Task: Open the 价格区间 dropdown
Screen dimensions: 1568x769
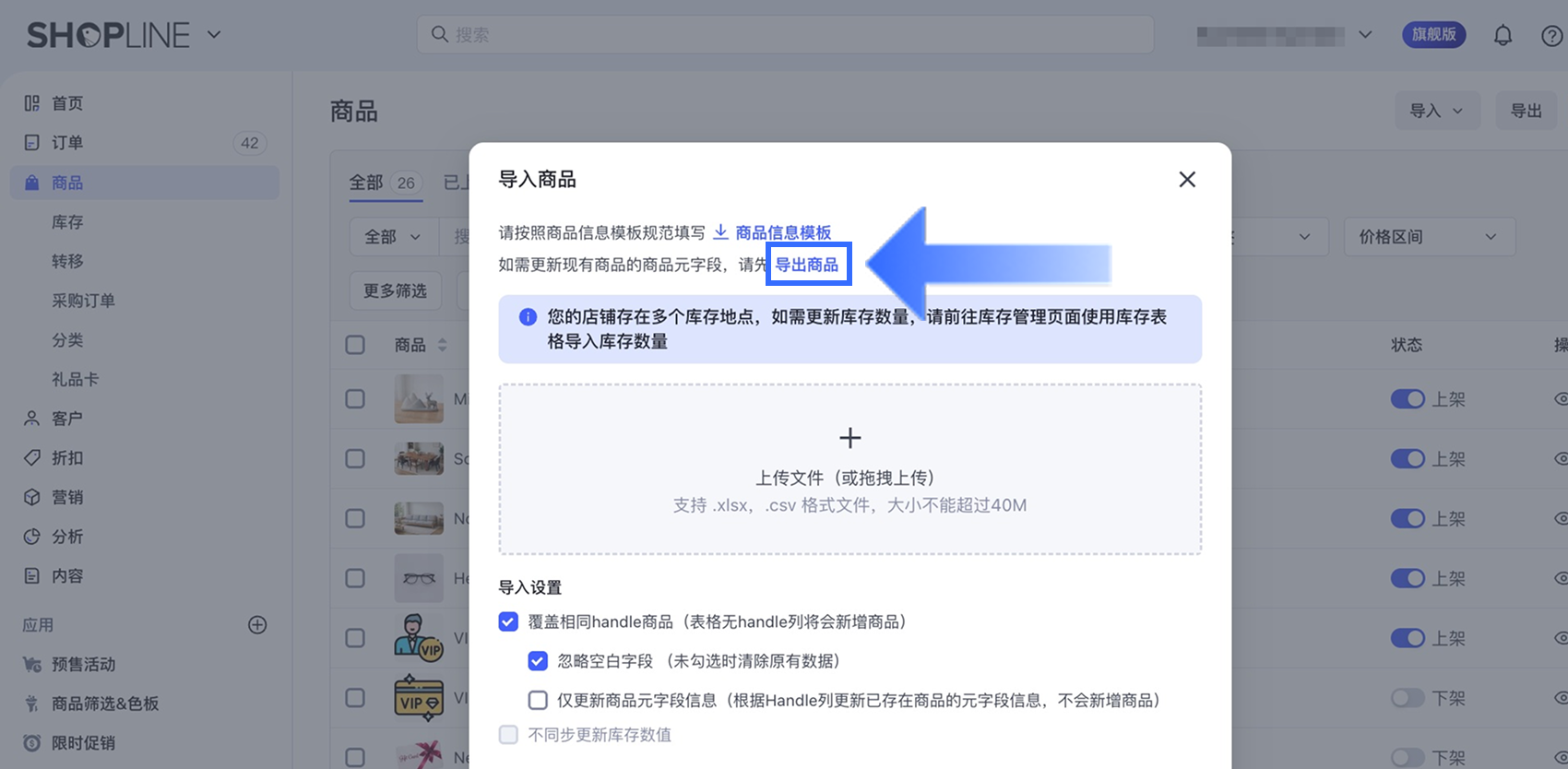Action: tap(1429, 237)
